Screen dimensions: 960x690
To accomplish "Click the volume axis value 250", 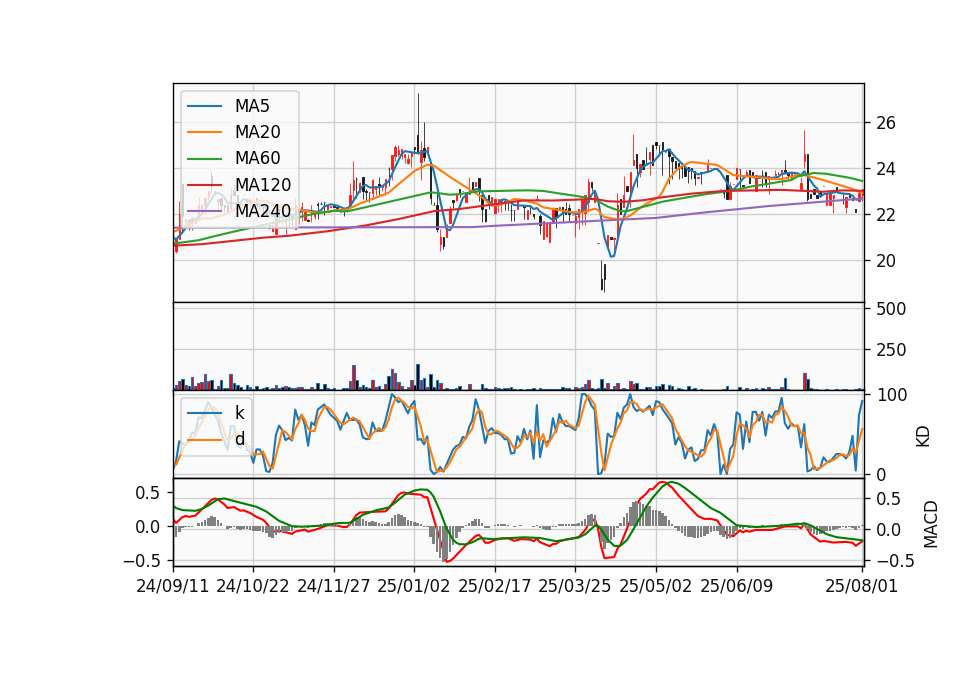I will coord(891,350).
